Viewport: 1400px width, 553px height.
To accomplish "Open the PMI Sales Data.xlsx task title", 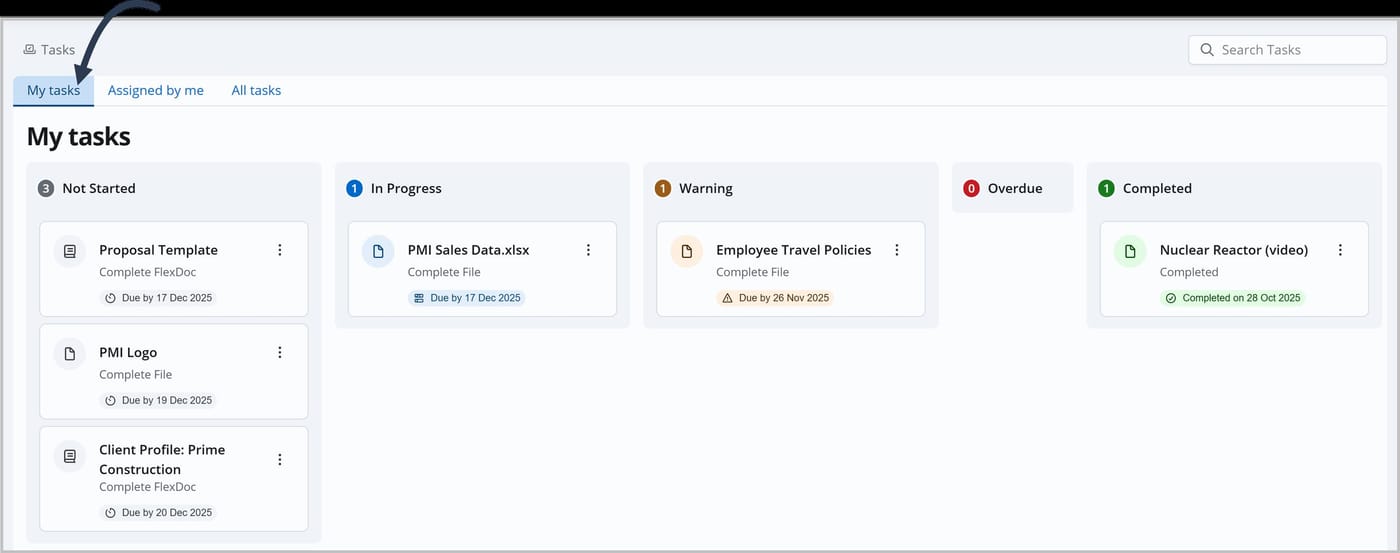I will 468,250.
